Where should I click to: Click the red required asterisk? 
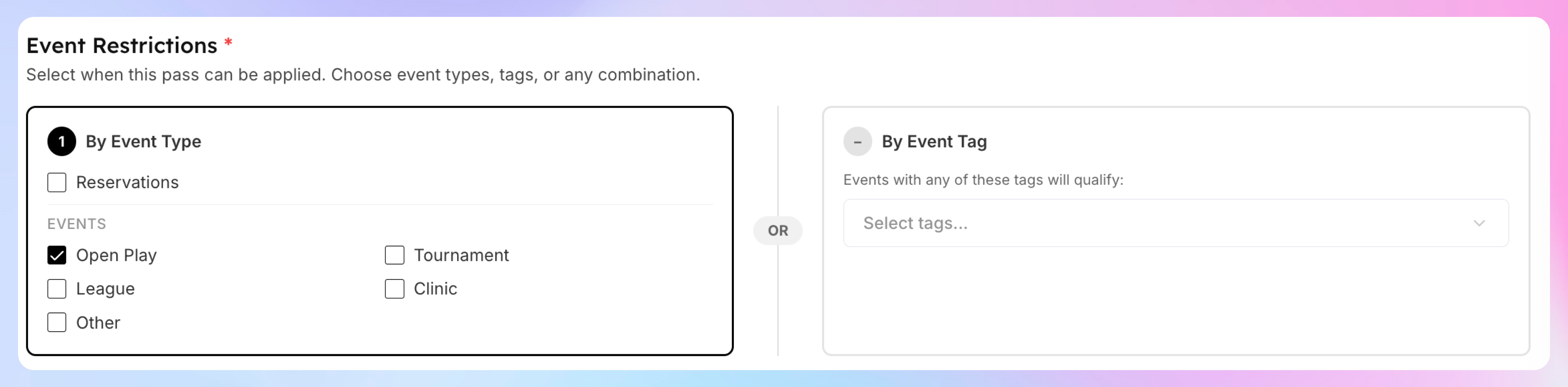point(228,43)
